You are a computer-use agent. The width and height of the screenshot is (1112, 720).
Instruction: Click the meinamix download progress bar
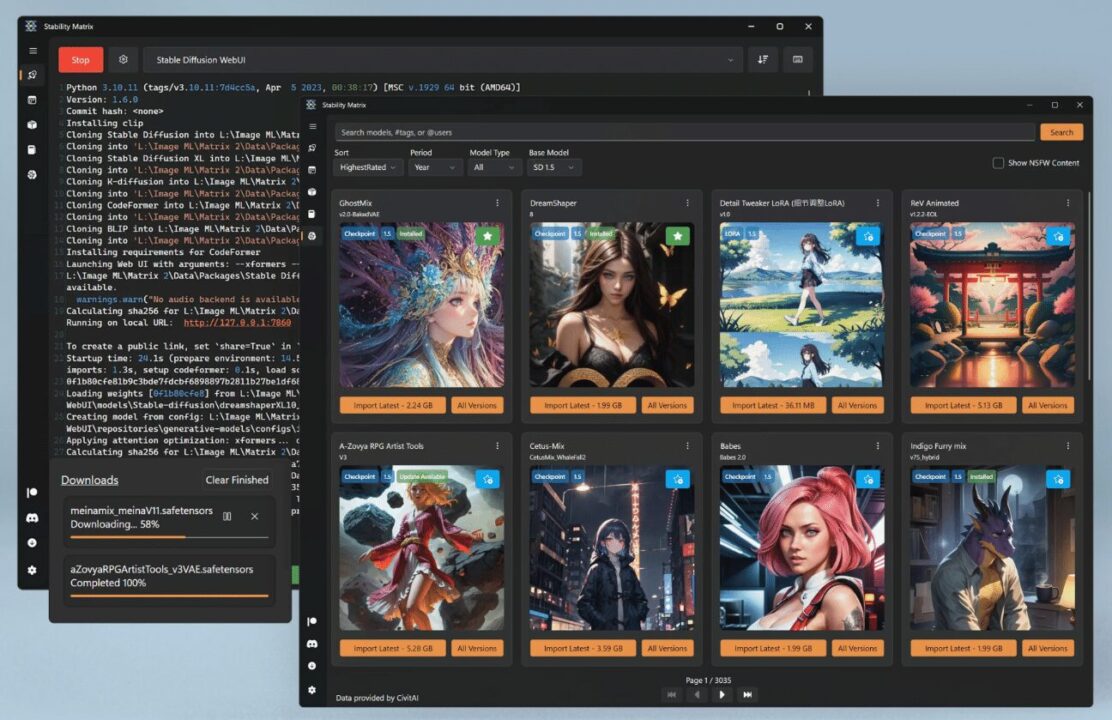coord(169,537)
